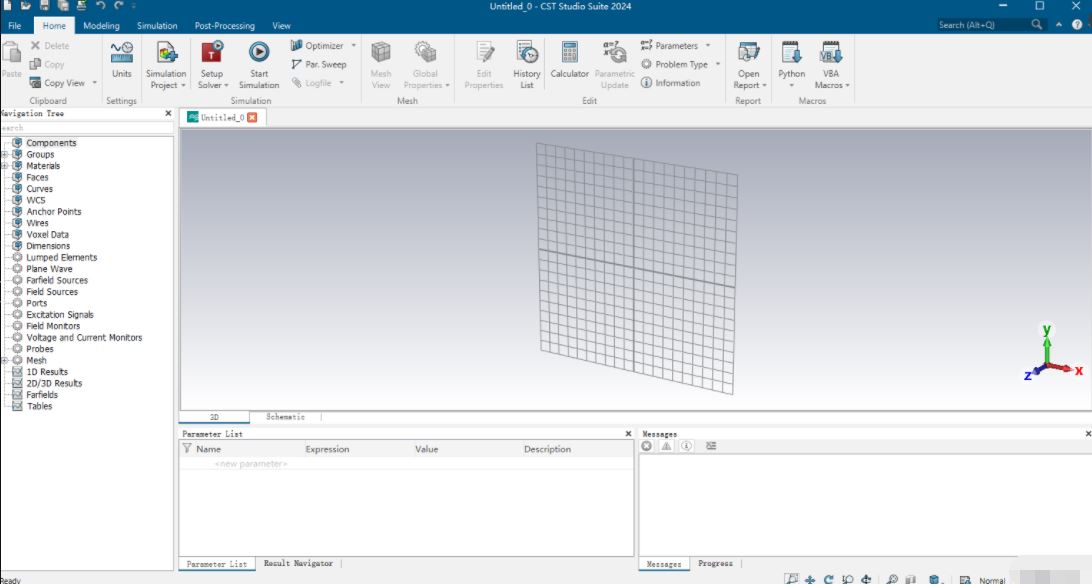
Task: Switch to the Schematic view tab
Action: 284,416
